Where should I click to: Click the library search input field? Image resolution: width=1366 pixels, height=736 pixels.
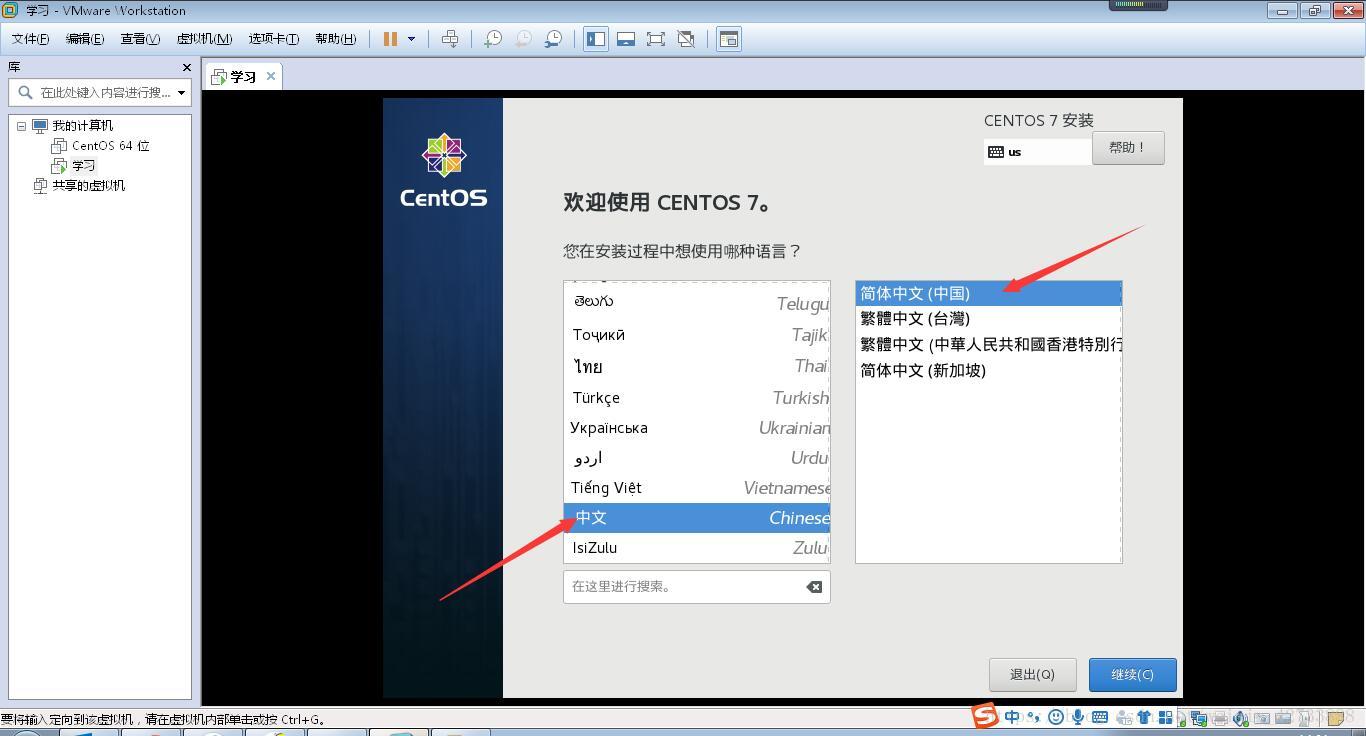pos(98,92)
